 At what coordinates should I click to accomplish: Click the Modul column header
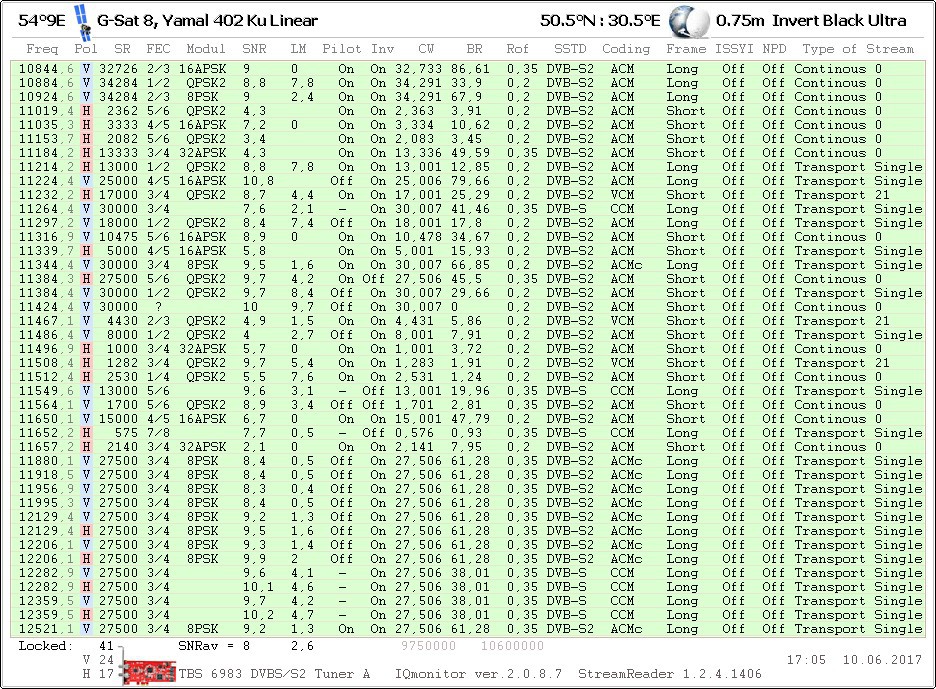[x=206, y=48]
